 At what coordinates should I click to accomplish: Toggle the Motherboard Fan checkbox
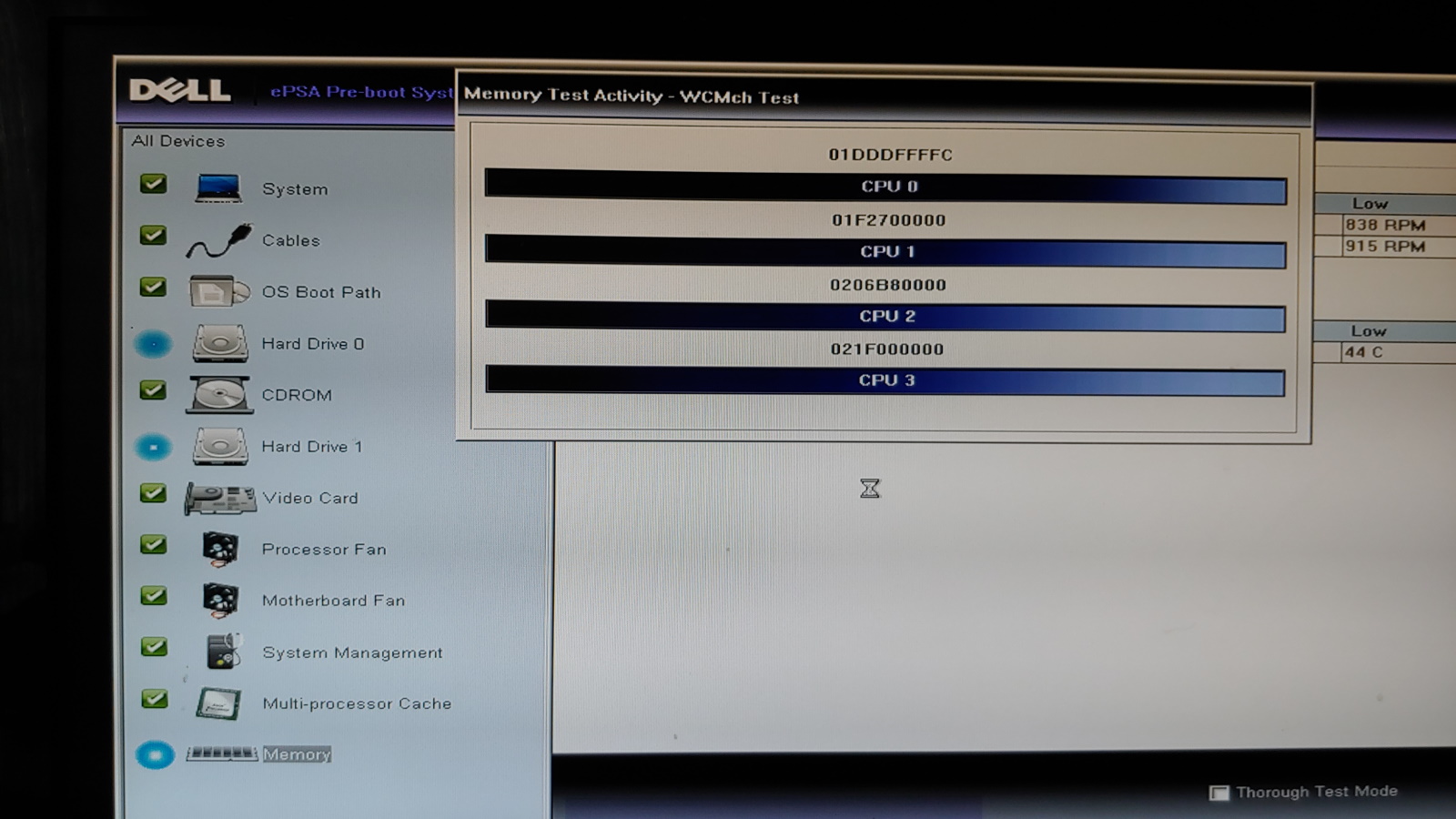point(153,596)
